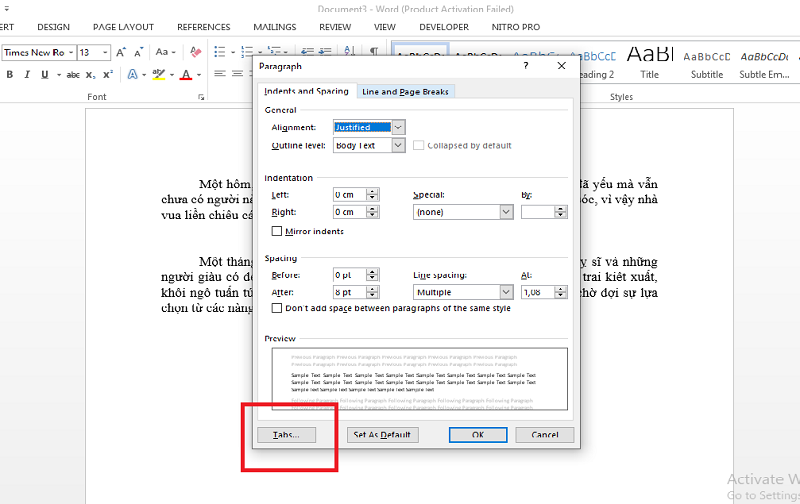Open VIEW ribbon tab
Image resolution: width=800 pixels, height=504 pixels.
pos(385,27)
